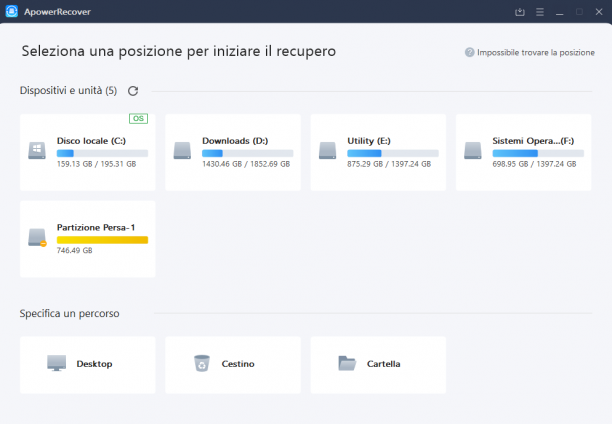Click the 698.95 GB / 1397.24 GB text
The image size is (612, 424).
[x=534, y=164]
